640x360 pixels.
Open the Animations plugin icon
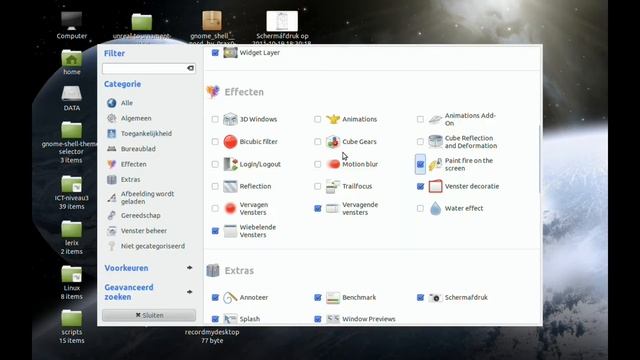point(333,119)
